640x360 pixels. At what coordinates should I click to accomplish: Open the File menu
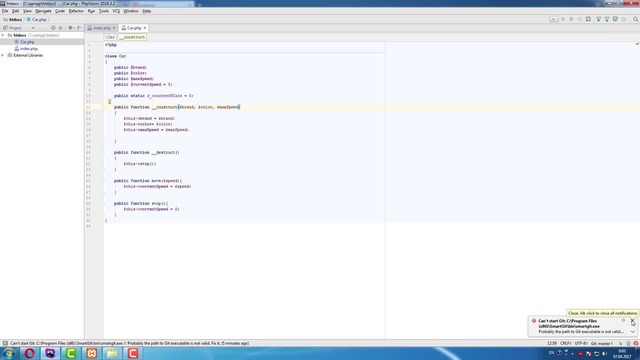5,11
